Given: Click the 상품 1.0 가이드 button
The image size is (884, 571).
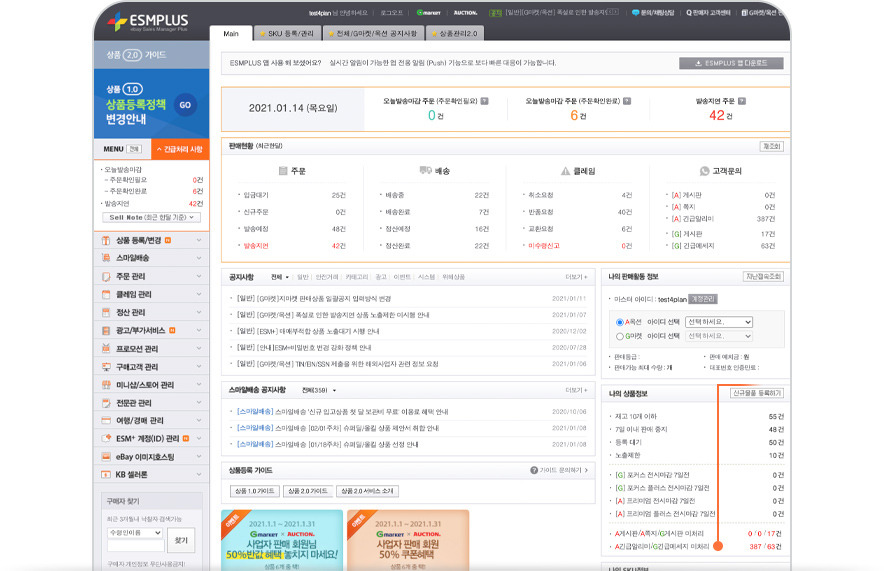Looking at the screenshot, I should coord(254,491).
